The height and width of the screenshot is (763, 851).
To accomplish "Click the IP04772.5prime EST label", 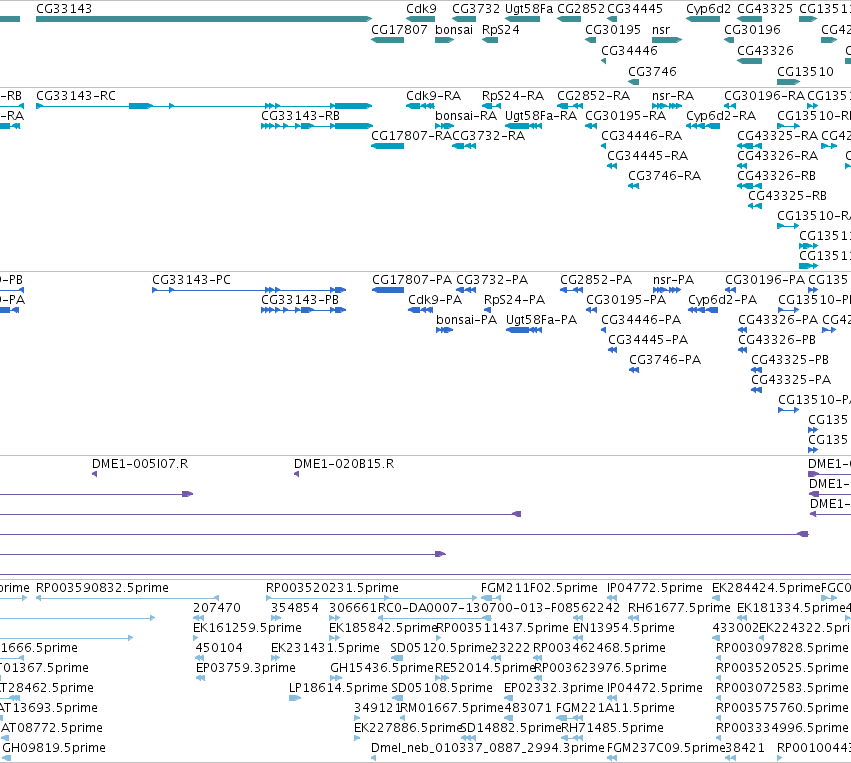I will (x=655, y=588).
